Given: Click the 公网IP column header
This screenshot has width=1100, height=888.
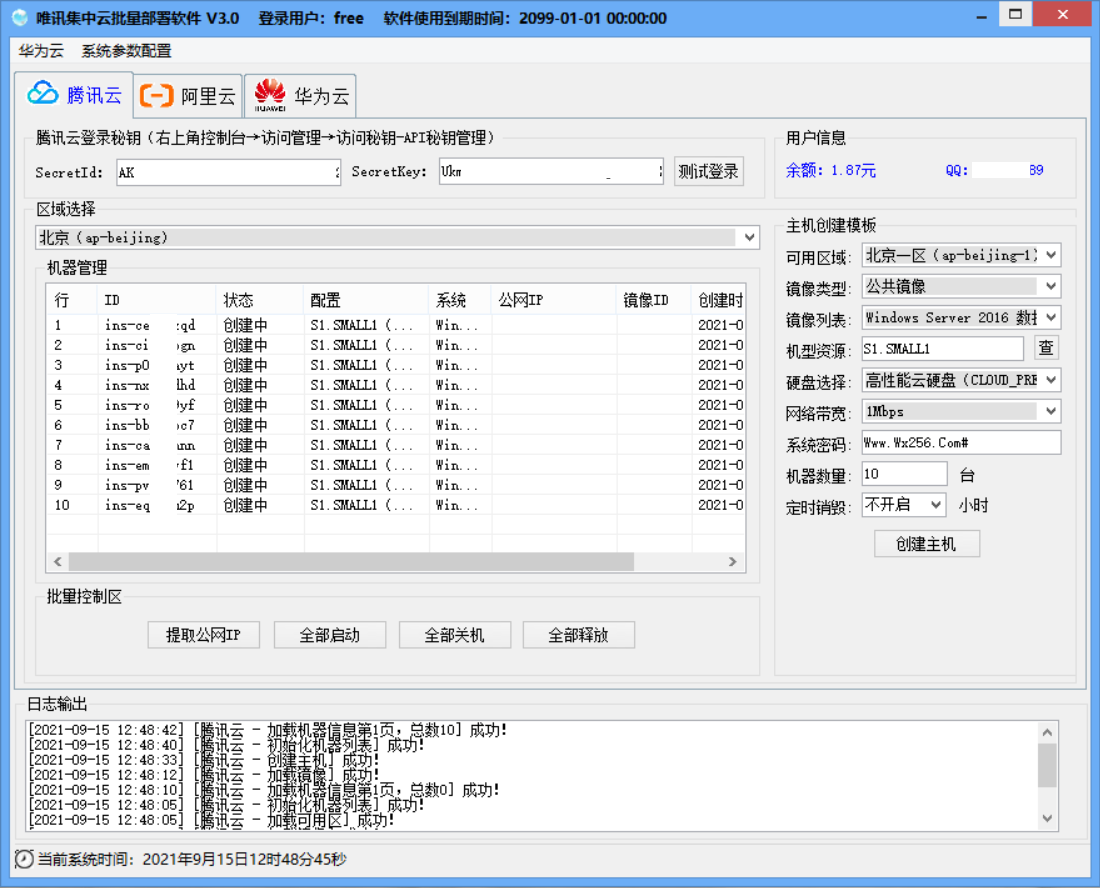Looking at the screenshot, I should [554, 300].
